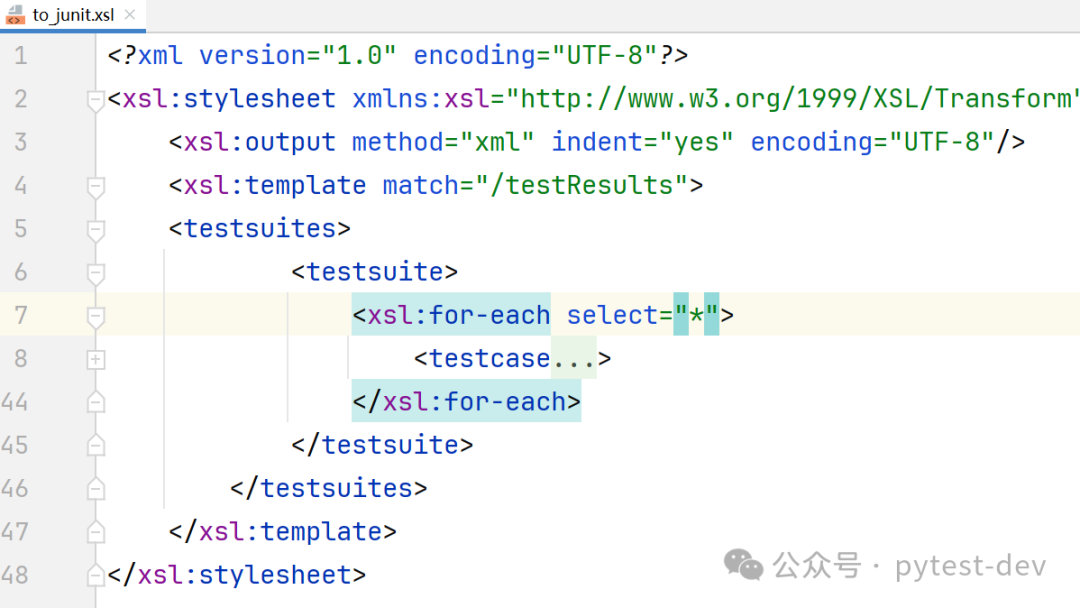
Task: Expand the folded testcase block on line 8
Action: coord(96,359)
